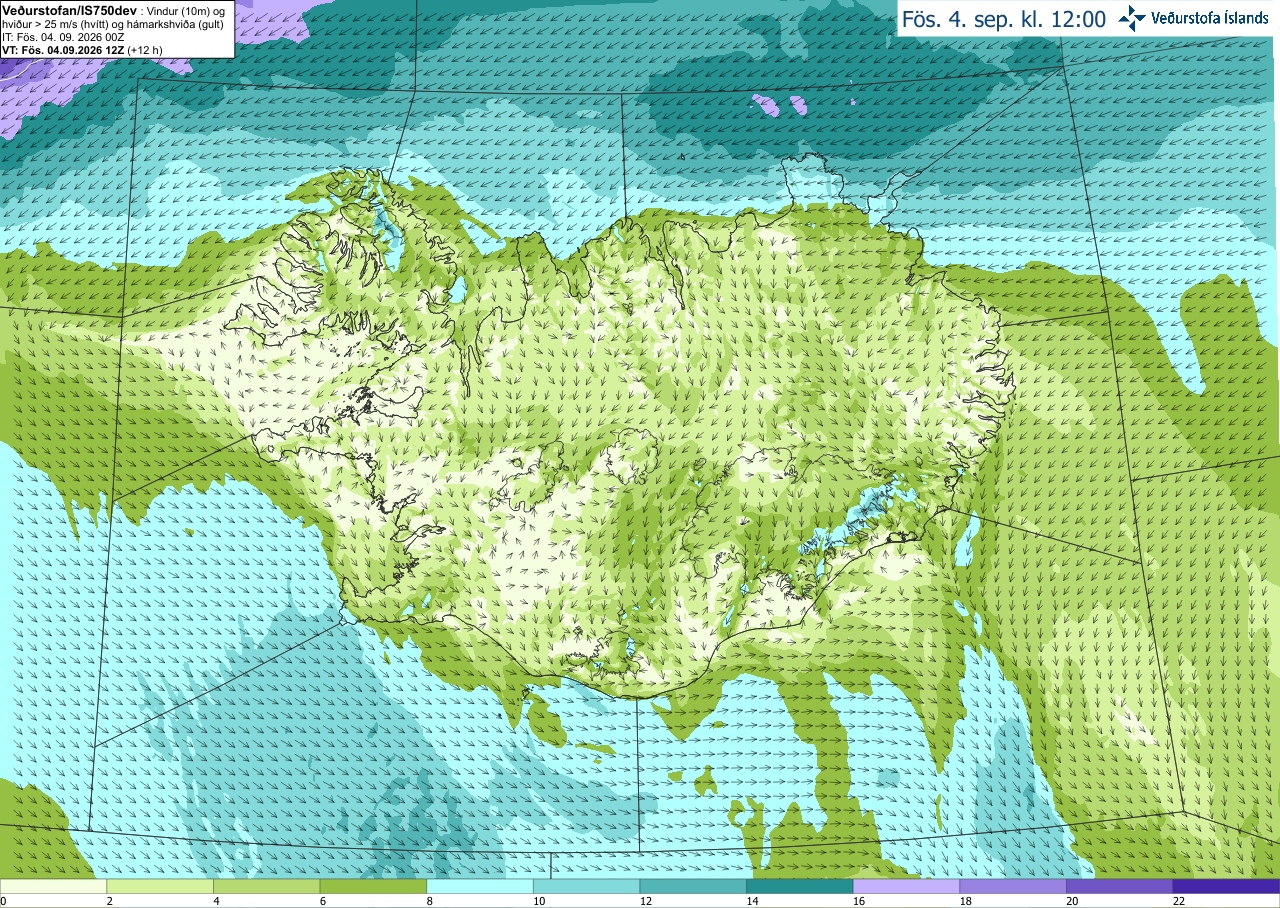Pick the violet 20–22 m/s legend swatch
Viewport: 1280px width, 908px height.
[1119, 886]
